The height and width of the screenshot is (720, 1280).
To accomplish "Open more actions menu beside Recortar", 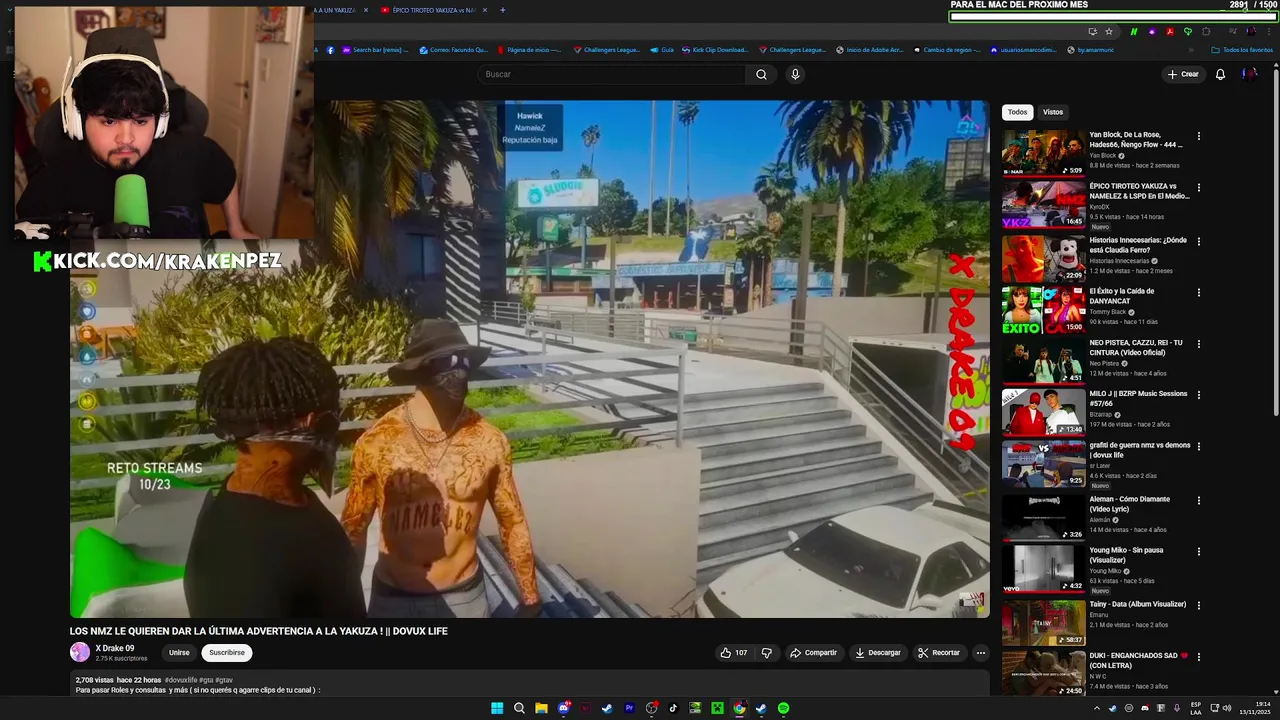I will [981, 653].
